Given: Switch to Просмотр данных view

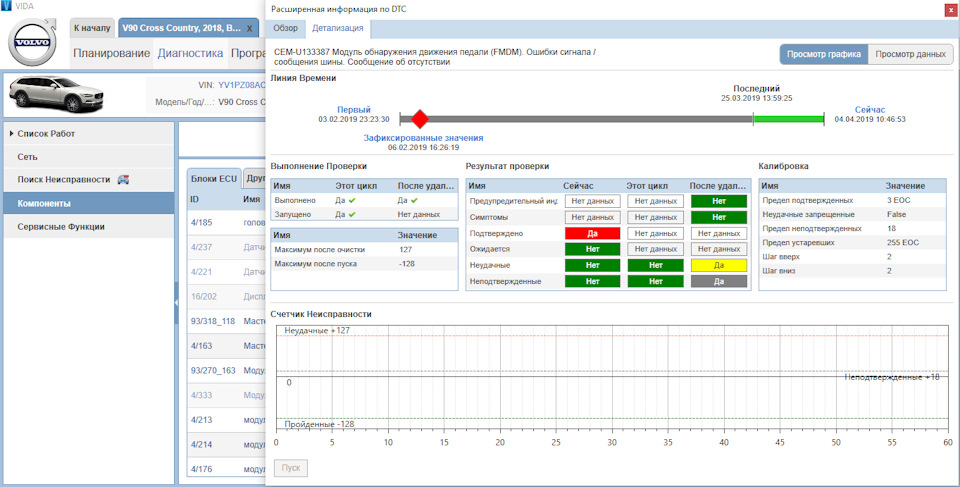Looking at the screenshot, I should (910, 54).
